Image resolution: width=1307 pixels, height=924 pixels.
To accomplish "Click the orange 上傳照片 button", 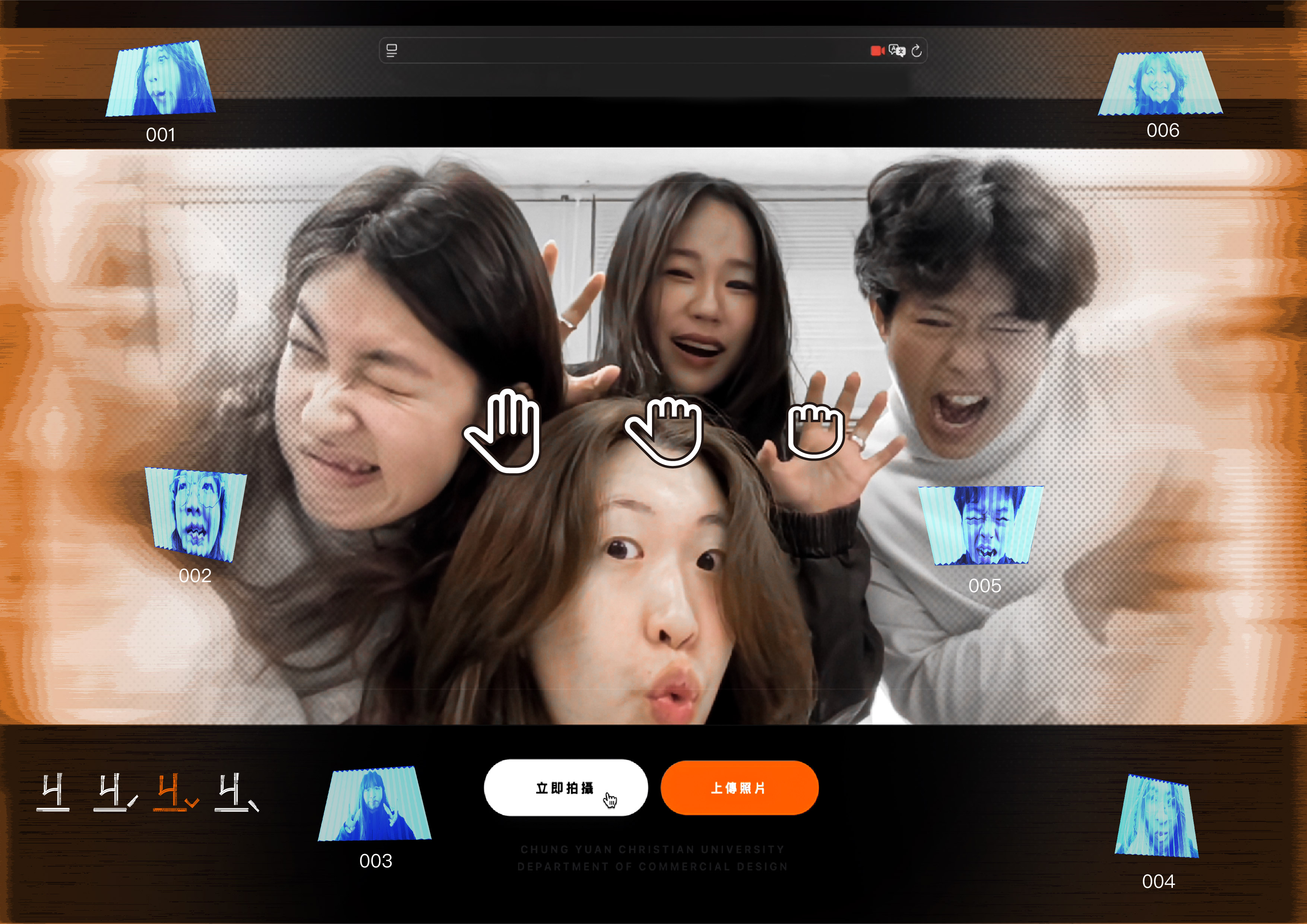I will pyautogui.click(x=740, y=787).
